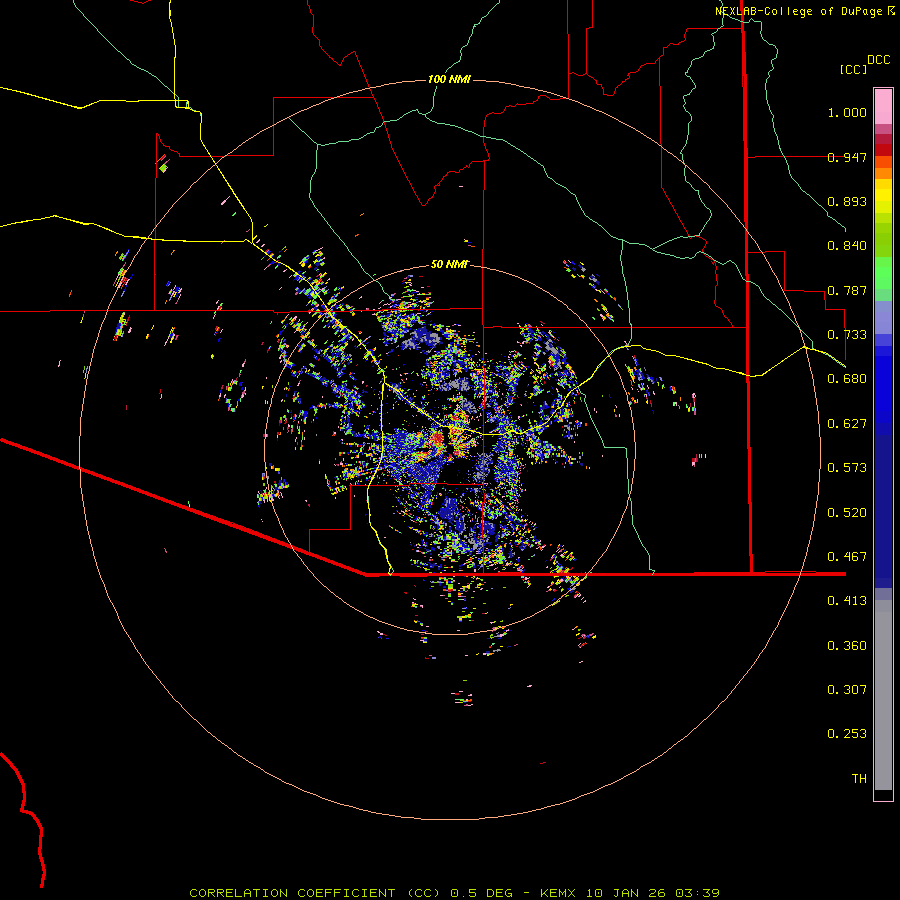Viewport: 900px width, 900px height.
Task: Click the Correlation Coefficient title caption at bottom
Action: tap(454, 893)
